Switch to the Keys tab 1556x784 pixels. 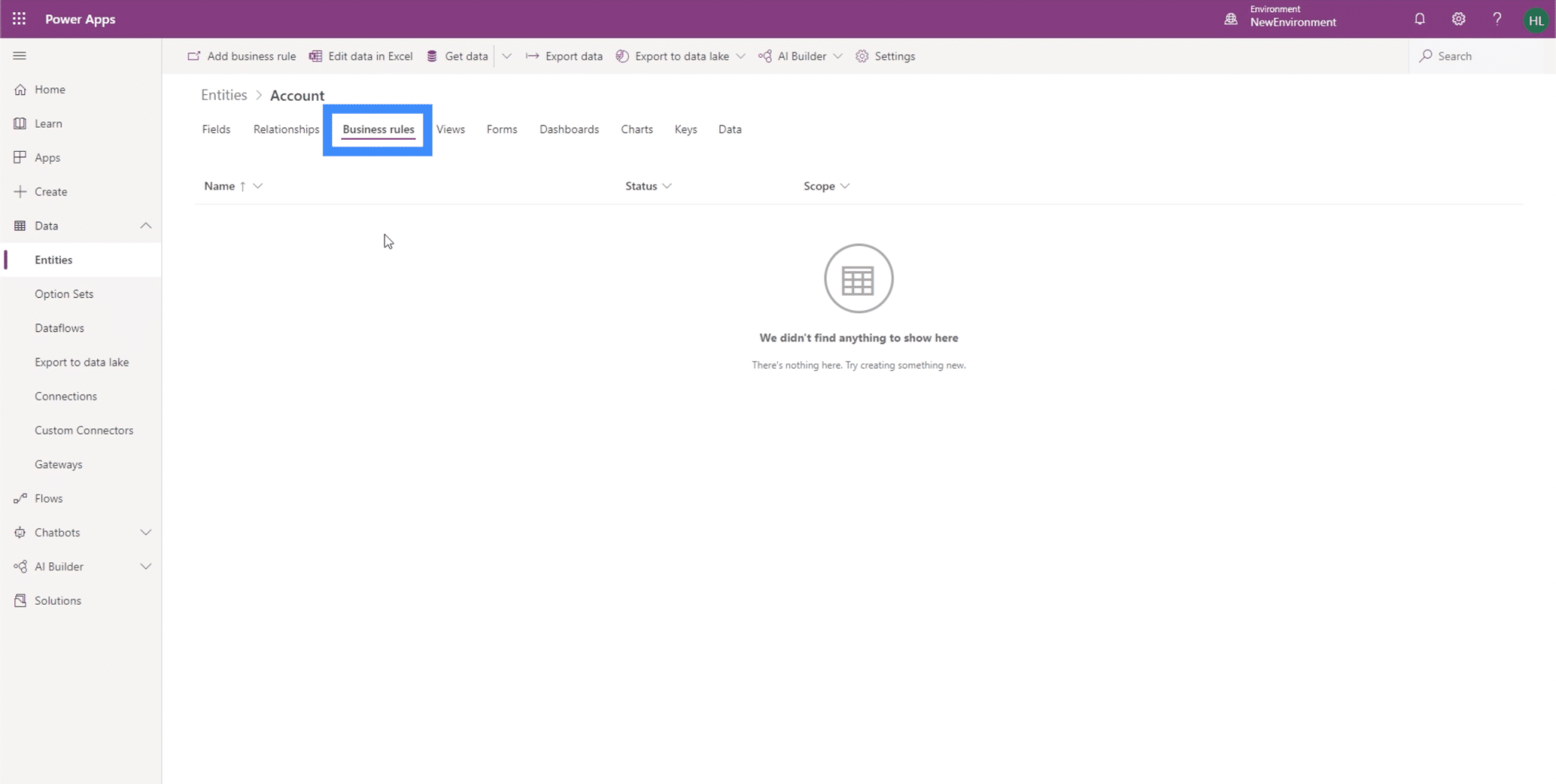coord(685,129)
